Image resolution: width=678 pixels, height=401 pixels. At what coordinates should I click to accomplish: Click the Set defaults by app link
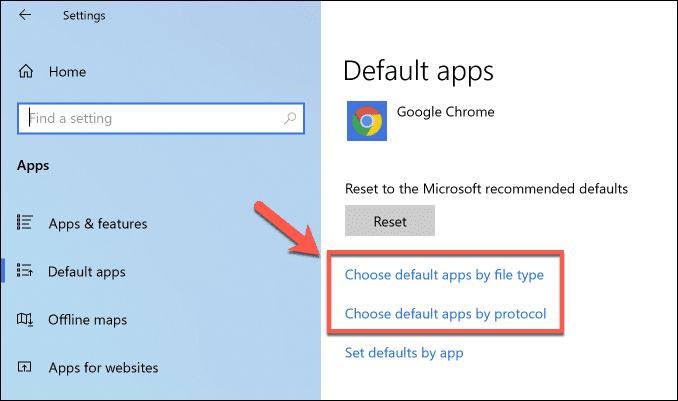(x=403, y=352)
